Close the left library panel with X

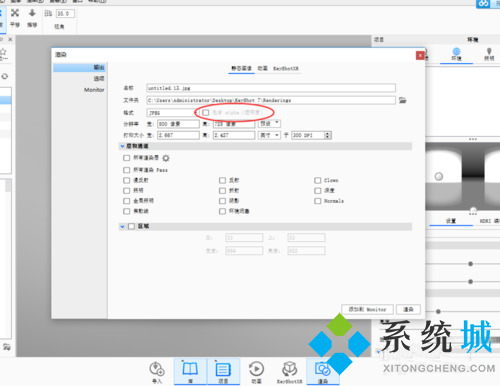point(10,39)
